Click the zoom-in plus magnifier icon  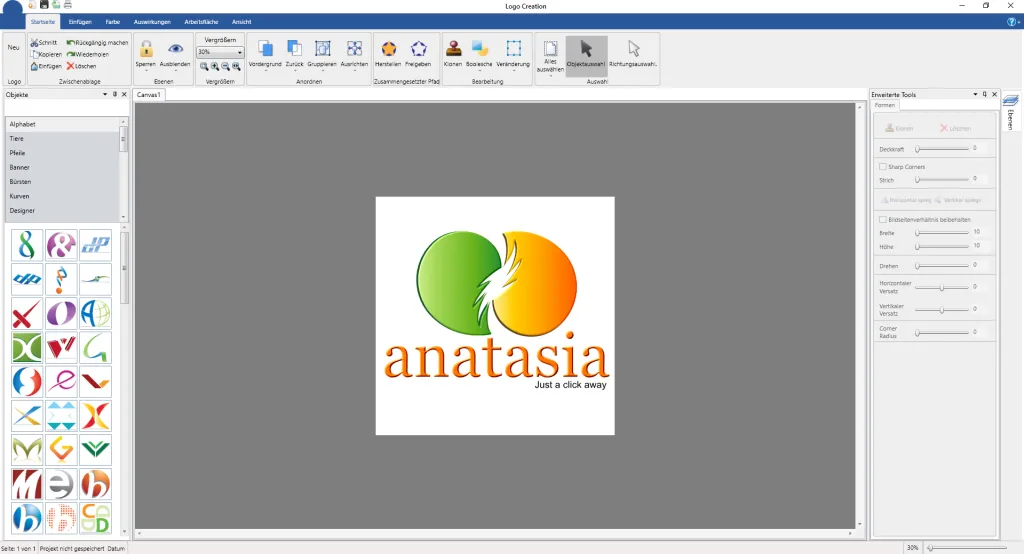215,67
